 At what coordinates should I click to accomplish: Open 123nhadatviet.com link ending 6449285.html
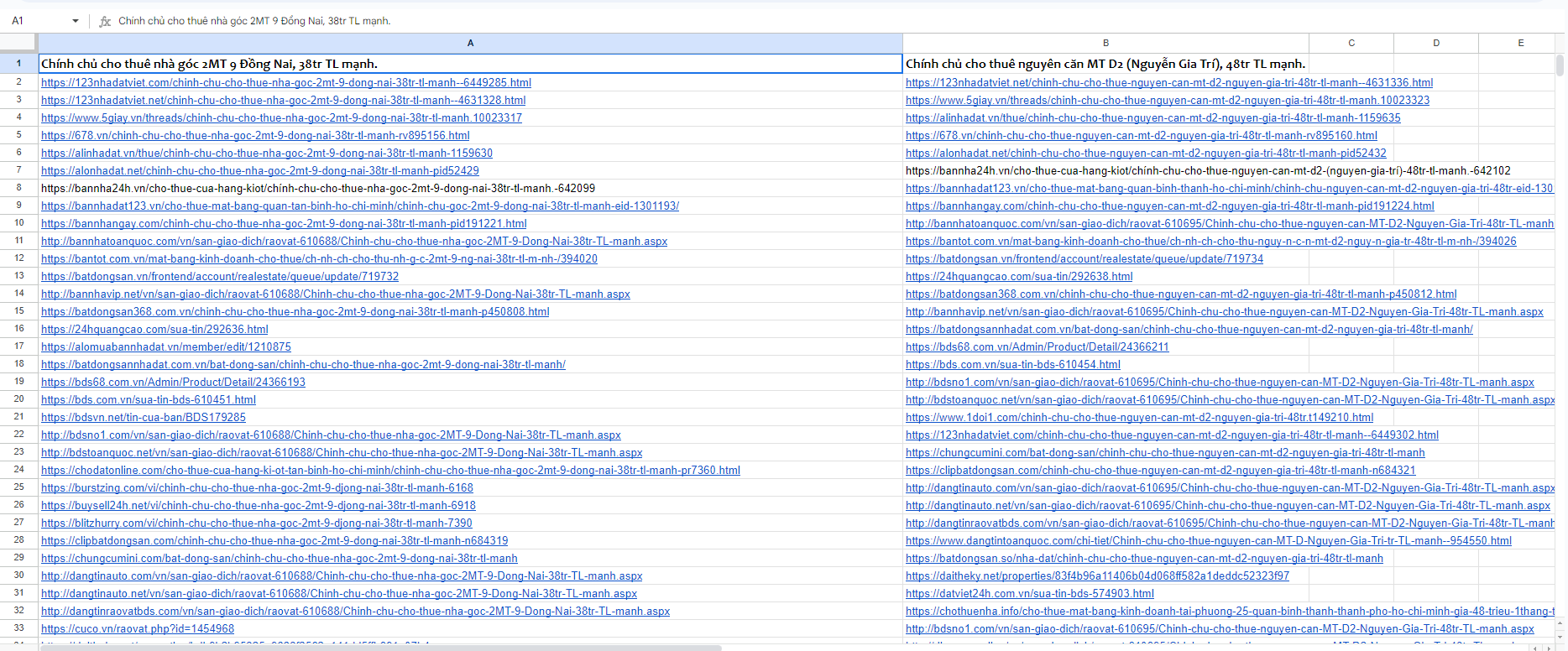(286, 82)
